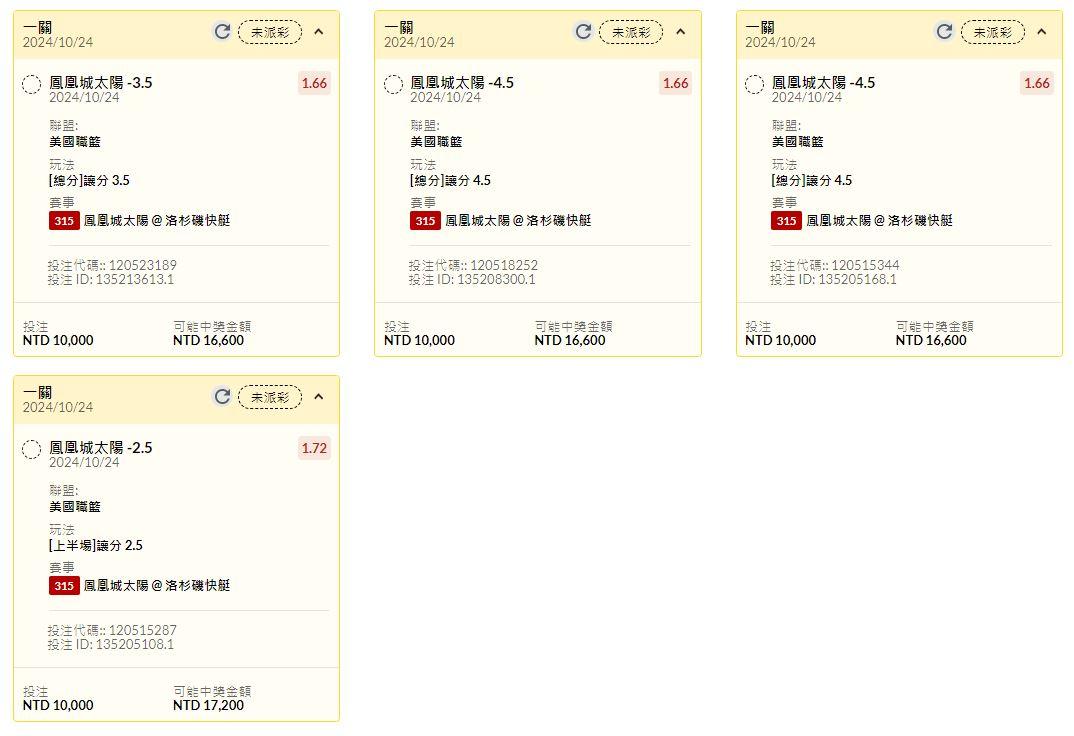The image size is (1074, 736).
Task: Select the title 鳳凰城太陽 -3.5
Action: point(101,83)
